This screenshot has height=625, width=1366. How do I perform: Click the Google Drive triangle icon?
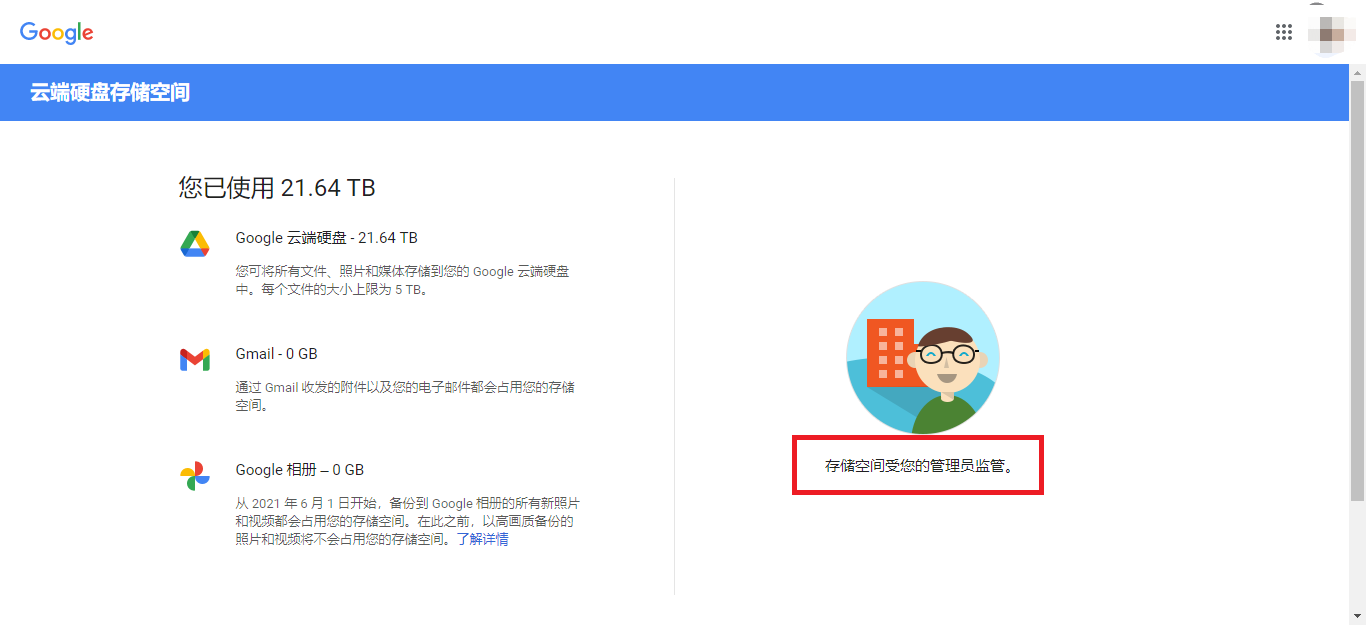pos(195,243)
